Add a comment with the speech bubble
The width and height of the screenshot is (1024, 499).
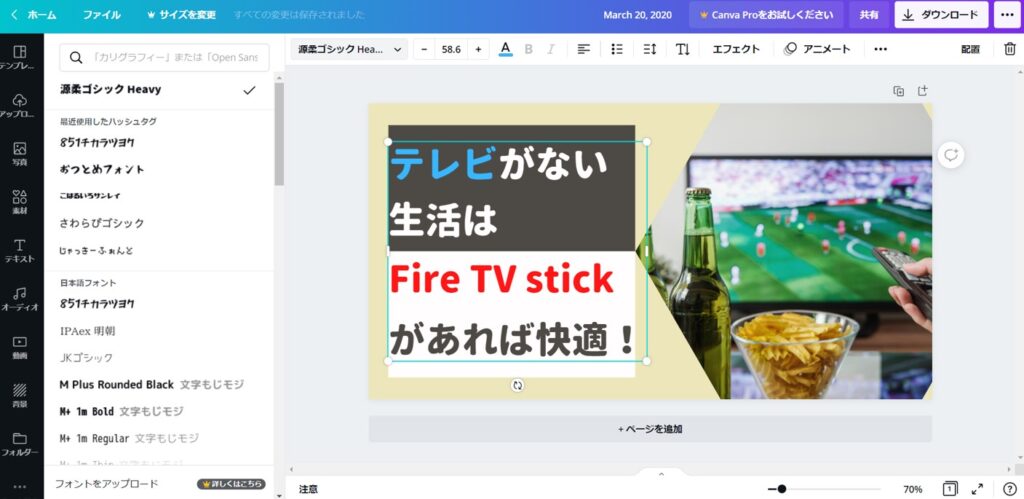click(951, 155)
